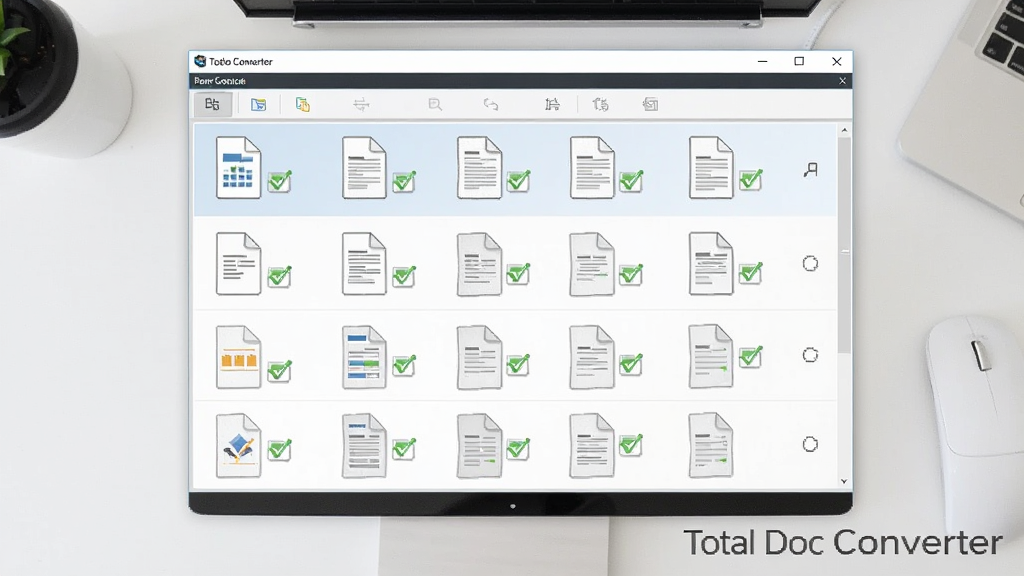This screenshot has width=1024, height=576.
Task: Select the fourth document icon in the highlighted row
Action: point(592,167)
